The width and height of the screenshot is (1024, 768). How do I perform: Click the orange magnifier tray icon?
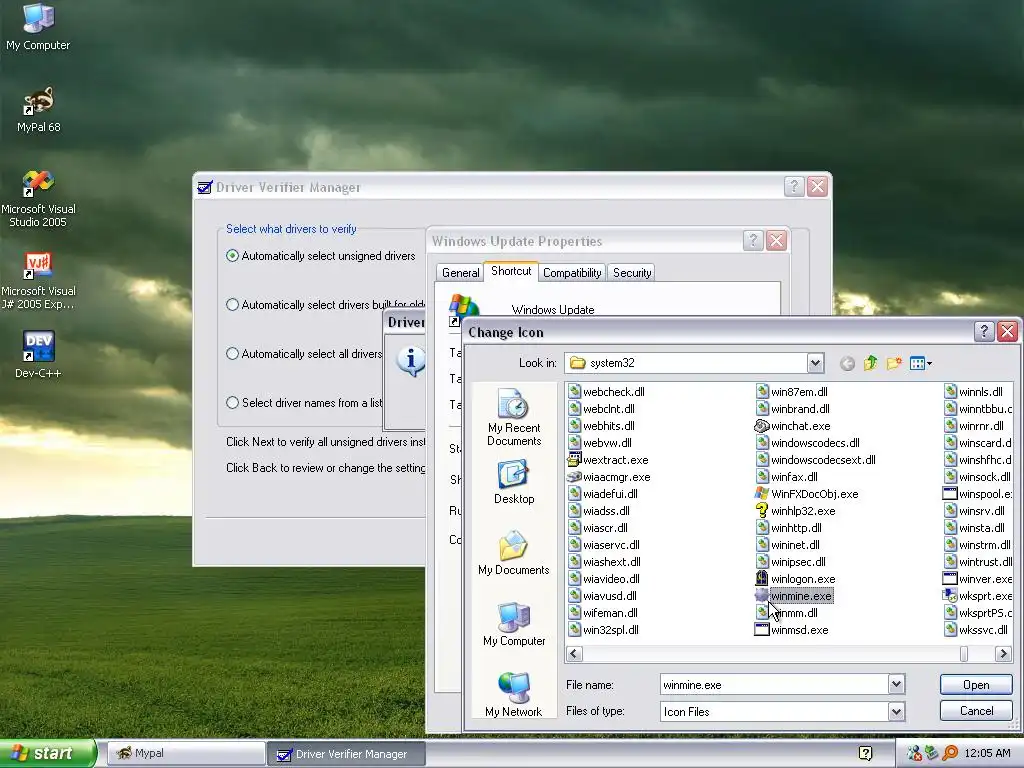pos(950,753)
